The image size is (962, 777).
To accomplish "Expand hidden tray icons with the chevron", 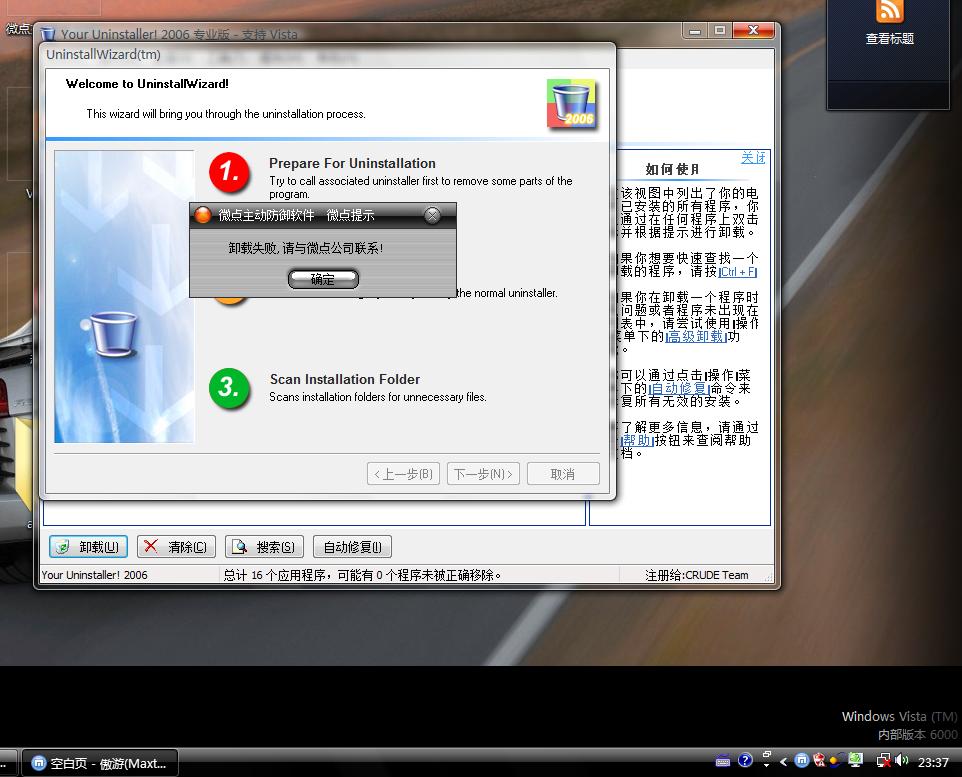I will (783, 762).
